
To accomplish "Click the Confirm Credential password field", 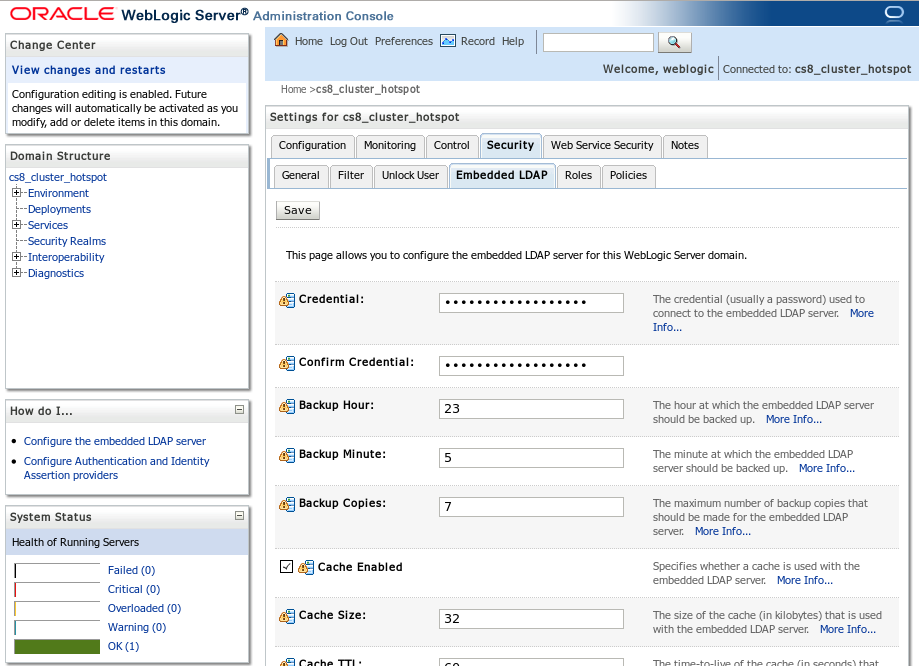I will pos(531,366).
